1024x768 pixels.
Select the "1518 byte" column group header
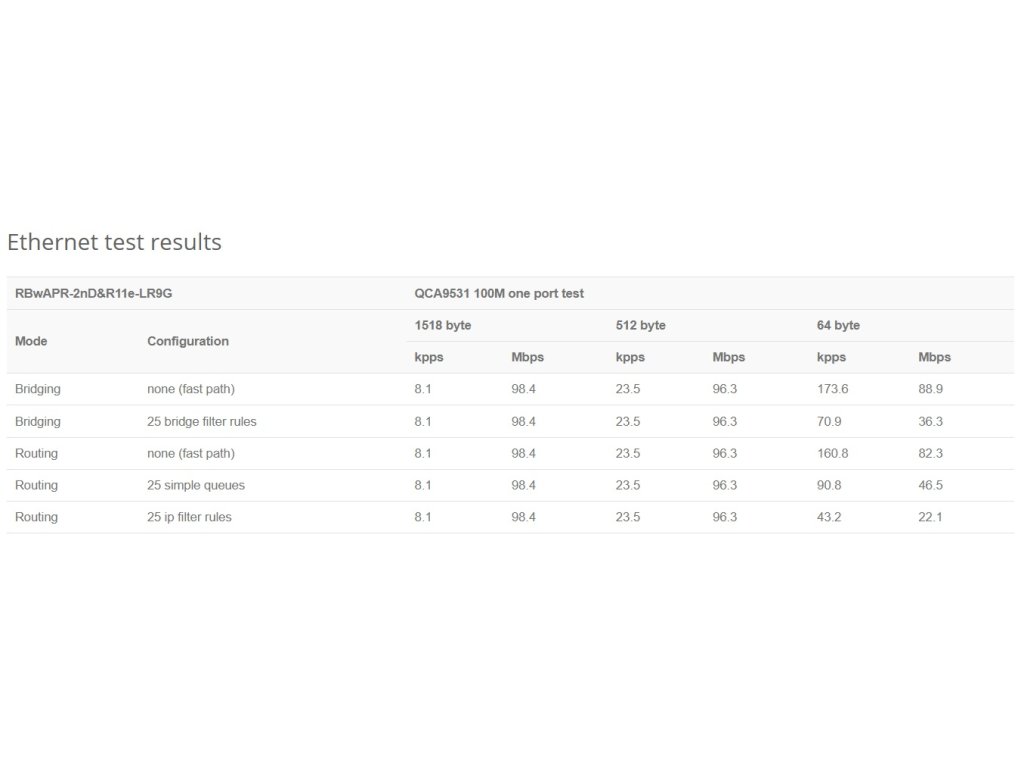point(443,325)
